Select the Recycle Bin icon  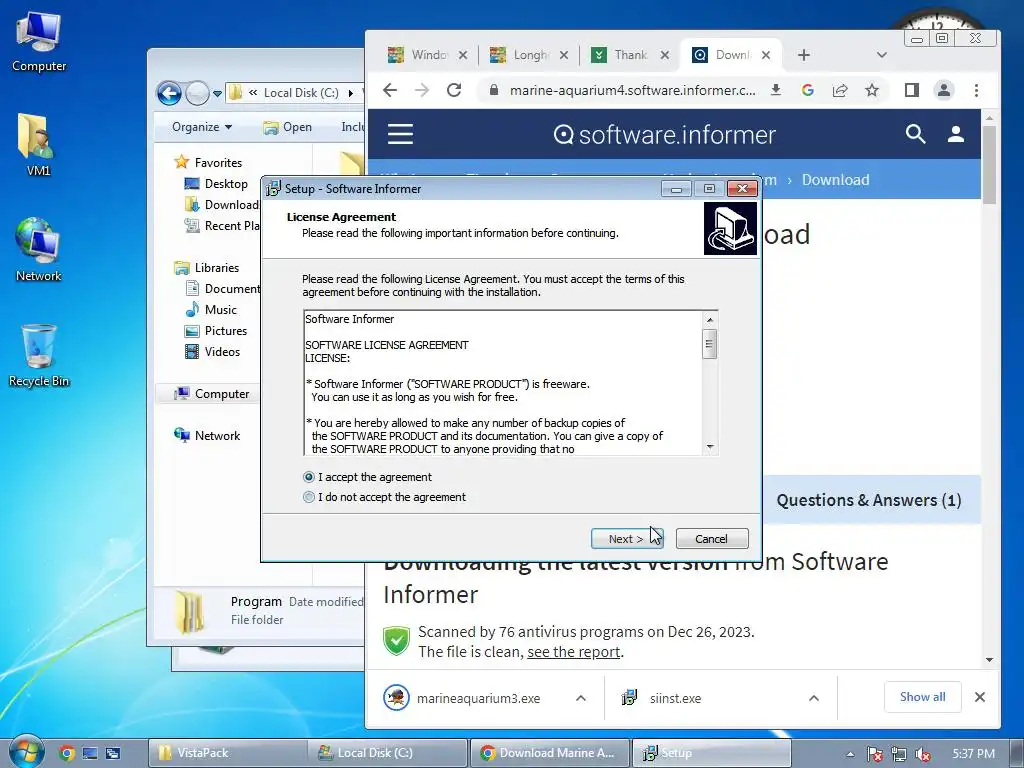coord(39,355)
